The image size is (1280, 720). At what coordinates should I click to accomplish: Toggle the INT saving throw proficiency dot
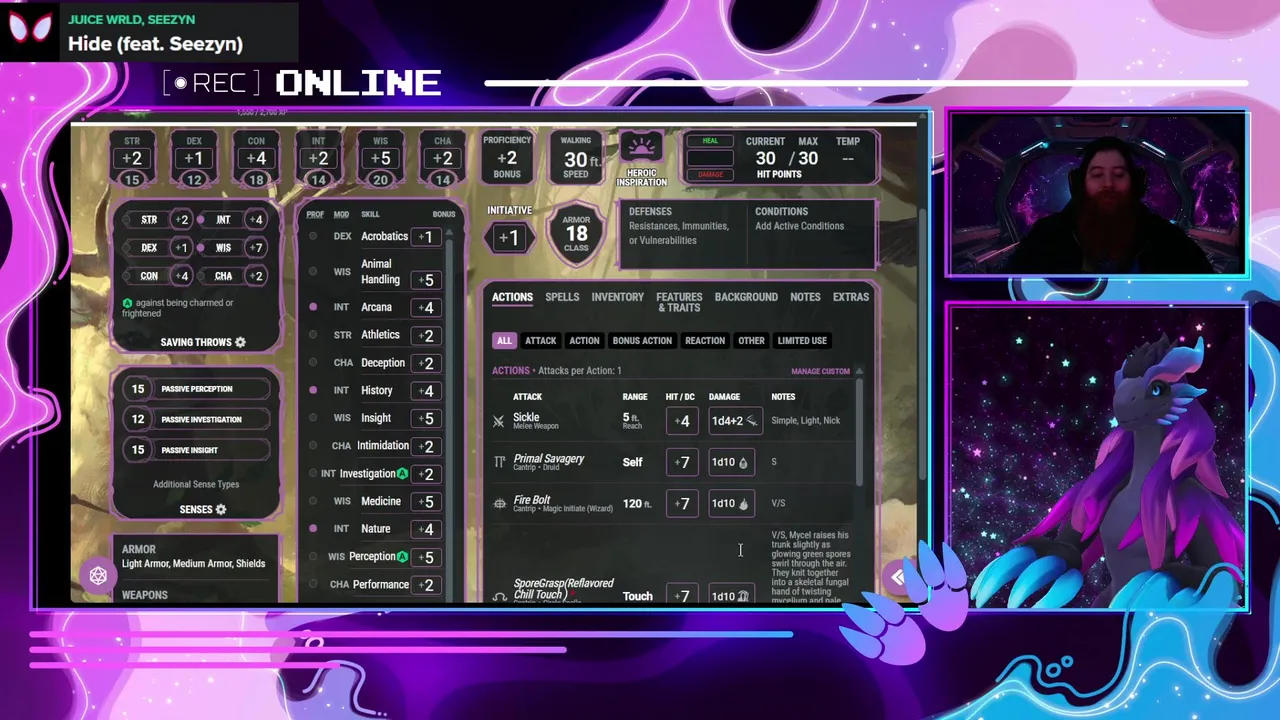201,220
